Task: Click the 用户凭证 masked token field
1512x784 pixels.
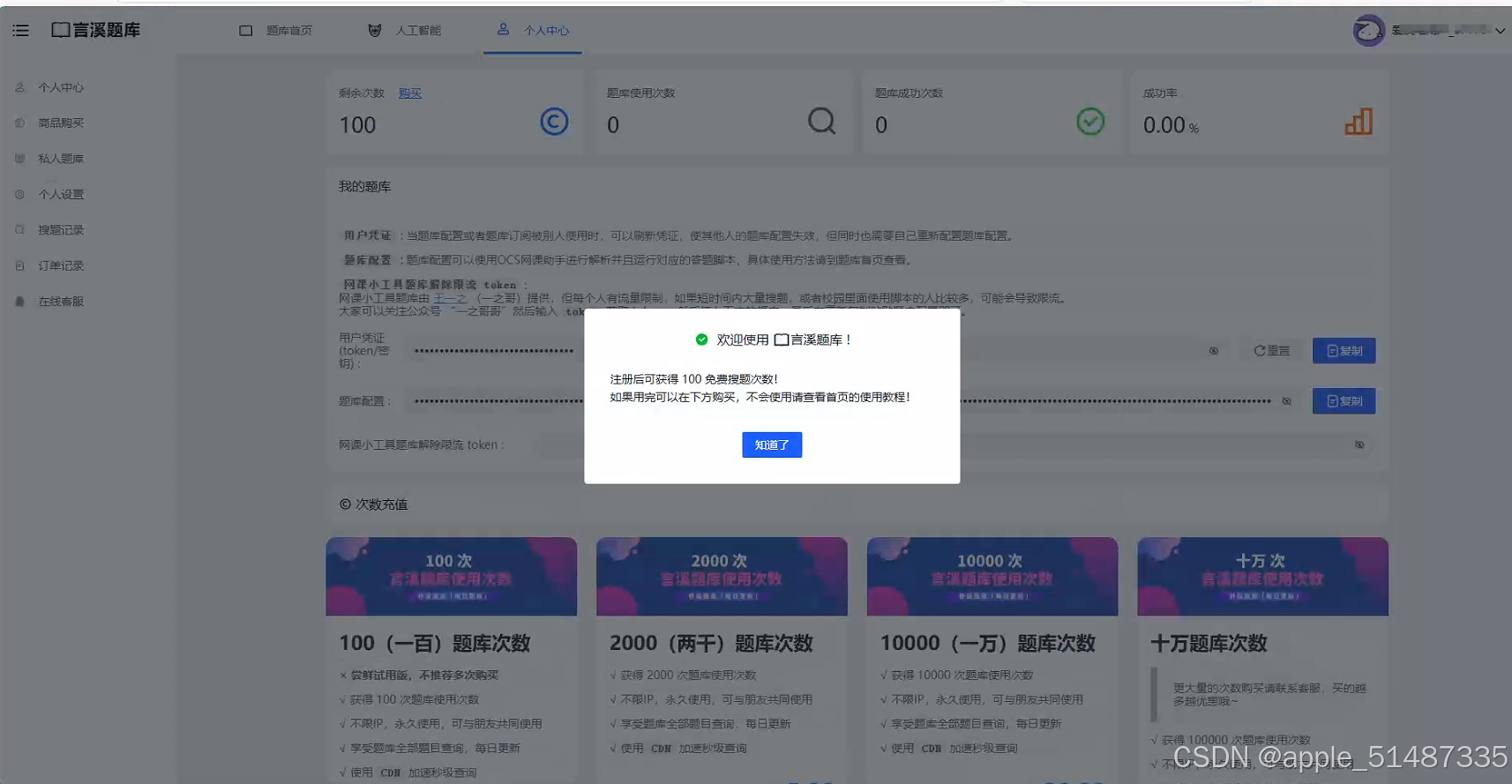Action: [819, 351]
